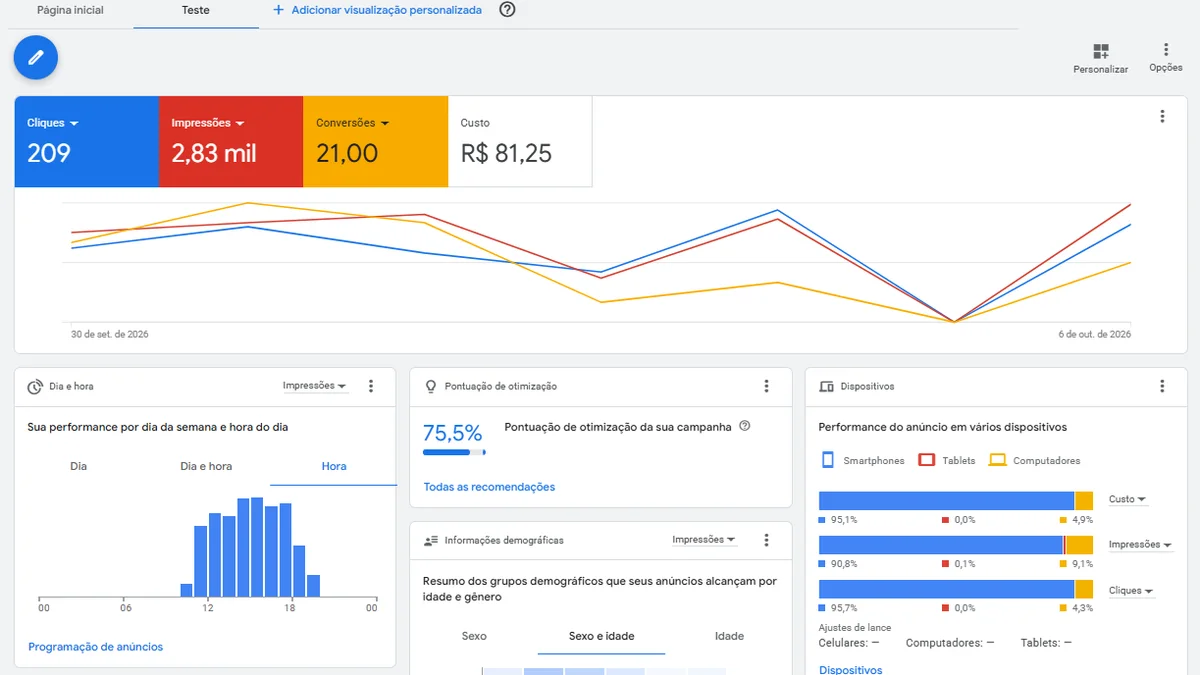Click the yellow 9,1% computers color square

coord(1064,564)
